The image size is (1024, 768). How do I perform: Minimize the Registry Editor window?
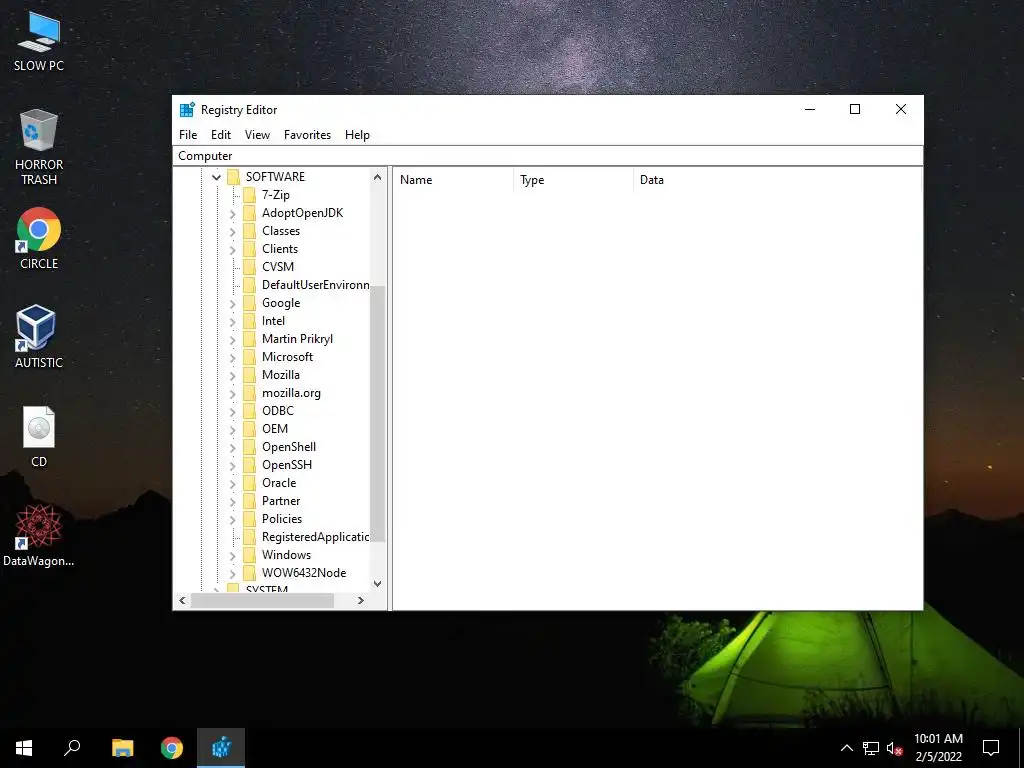[810, 109]
